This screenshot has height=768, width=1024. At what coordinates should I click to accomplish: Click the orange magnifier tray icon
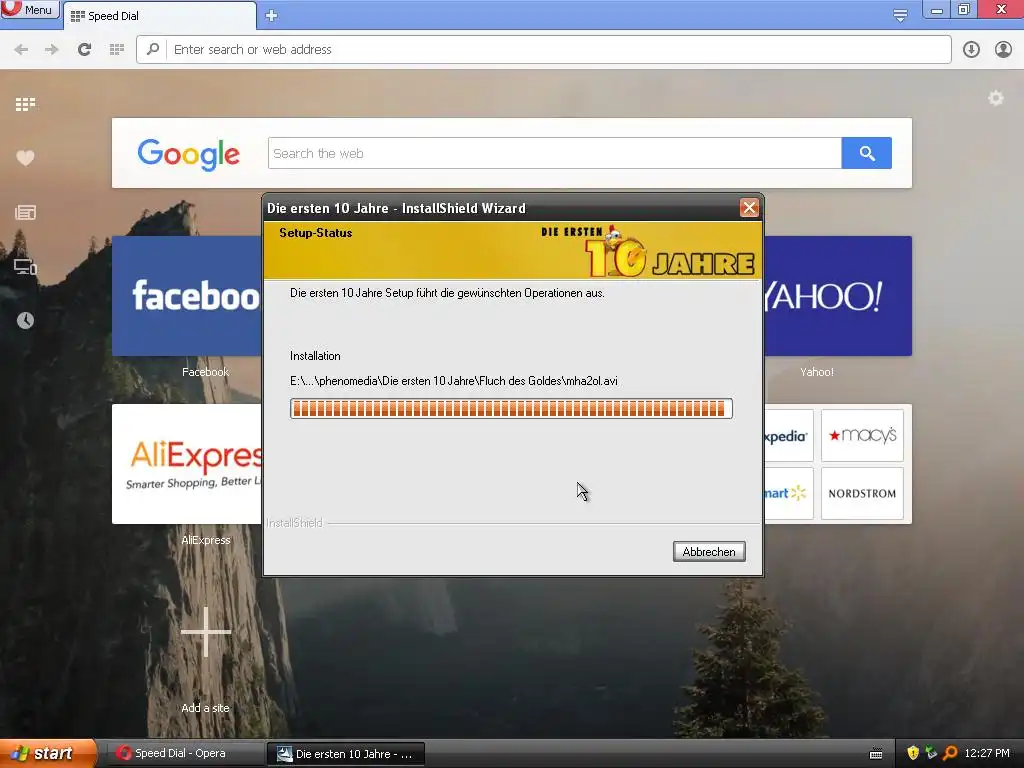click(x=950, y=754)
